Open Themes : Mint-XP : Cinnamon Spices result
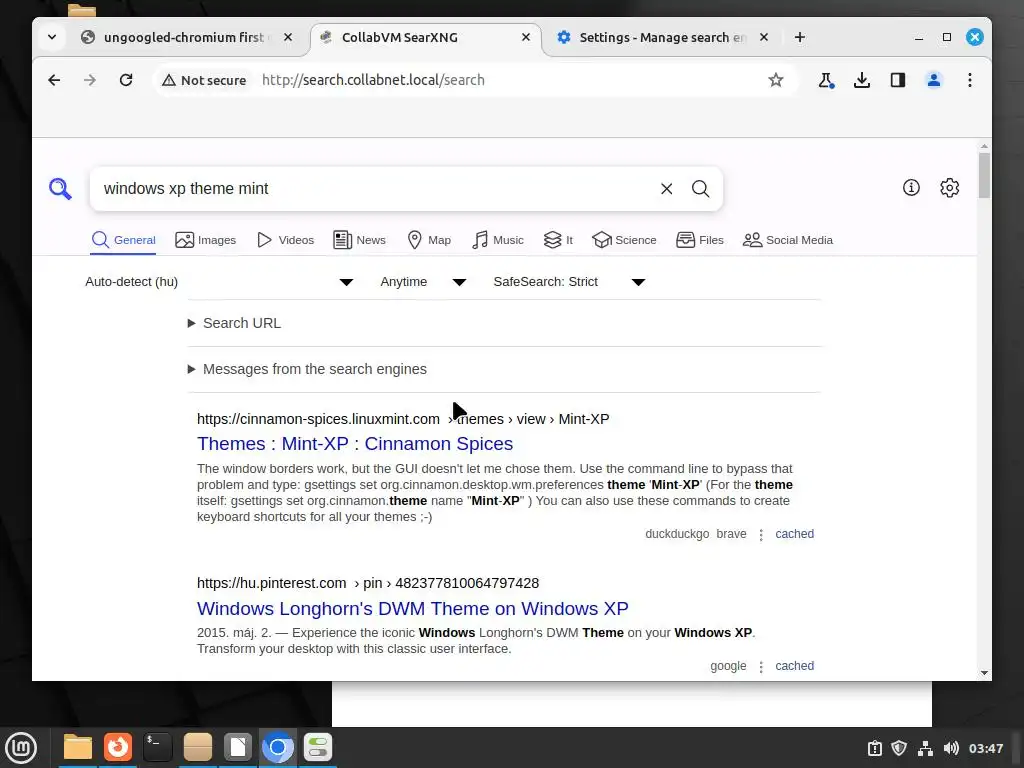1024x768 pixels. click(x=355, y=443)
